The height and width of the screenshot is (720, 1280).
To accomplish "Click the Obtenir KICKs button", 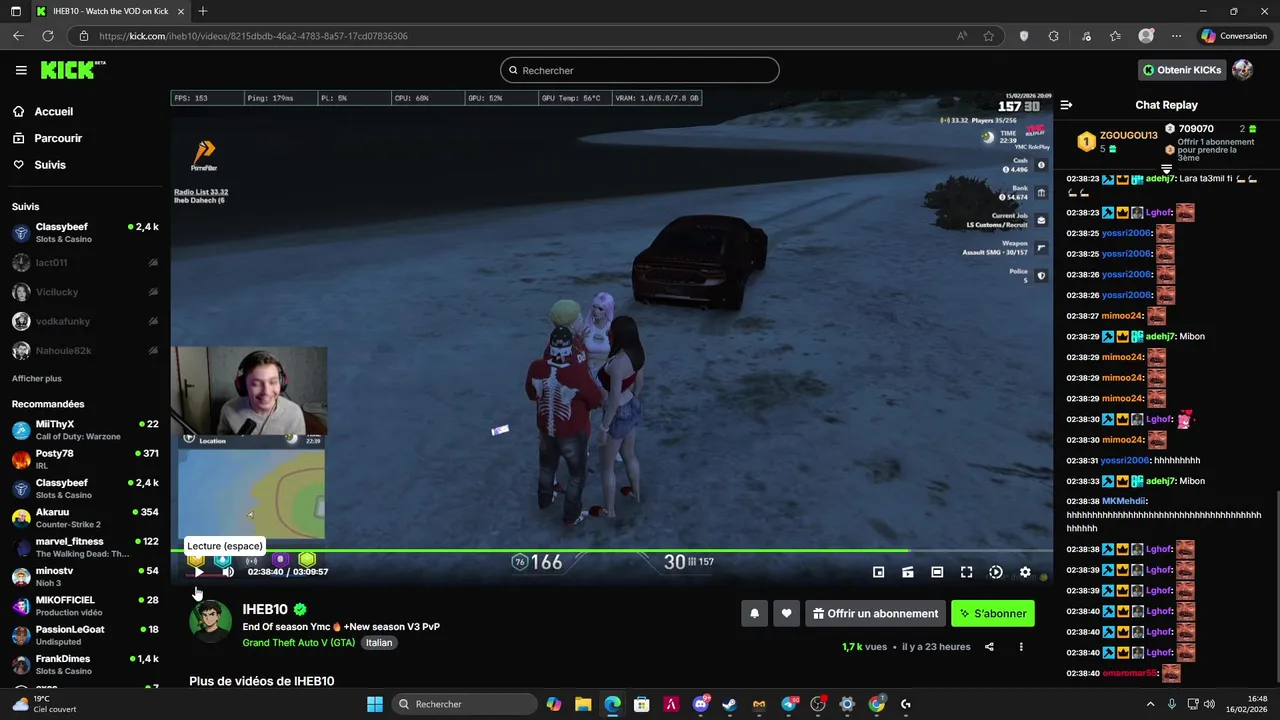I will (x=1182, y=70).
